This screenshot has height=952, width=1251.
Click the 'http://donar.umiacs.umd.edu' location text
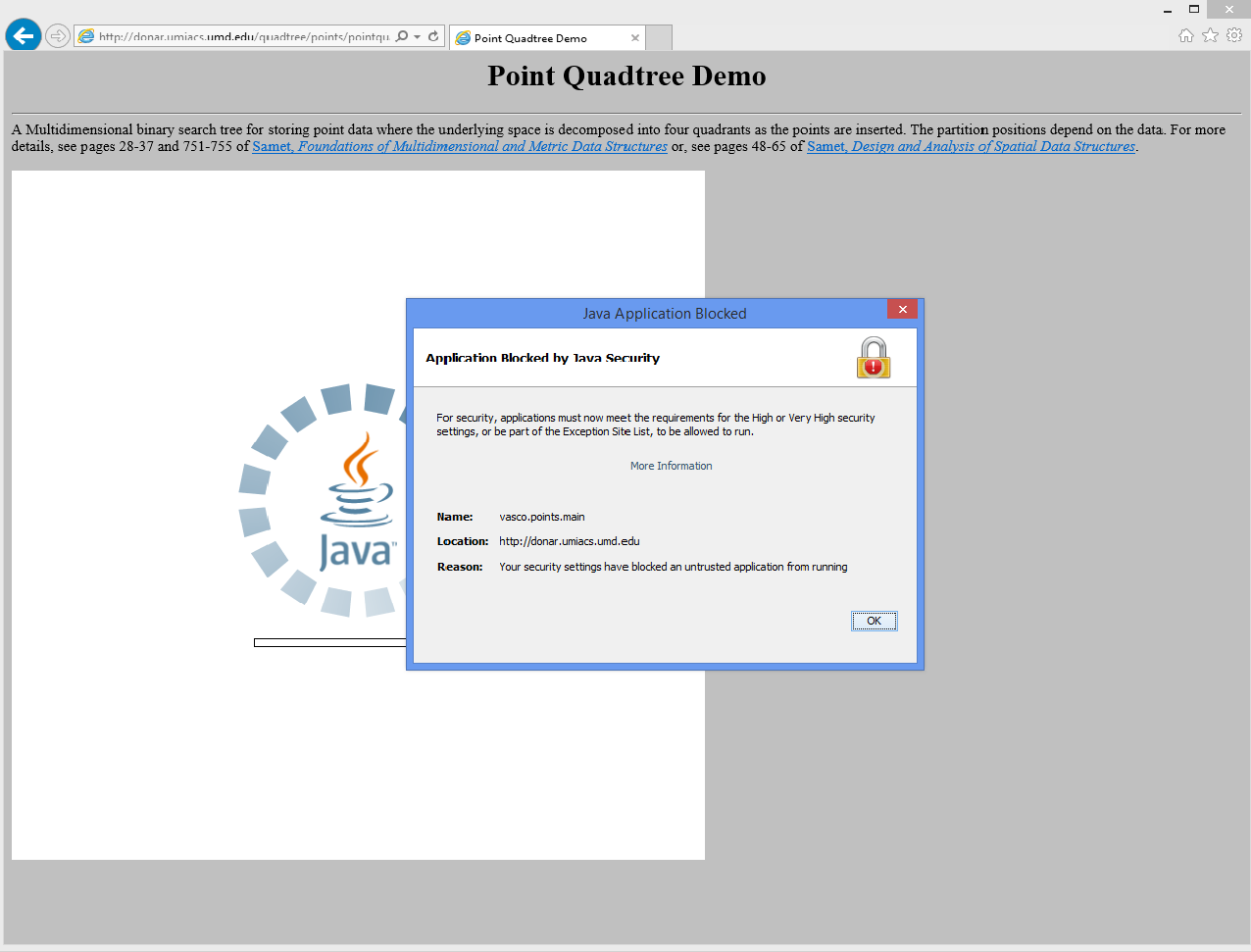click(570, 541)
